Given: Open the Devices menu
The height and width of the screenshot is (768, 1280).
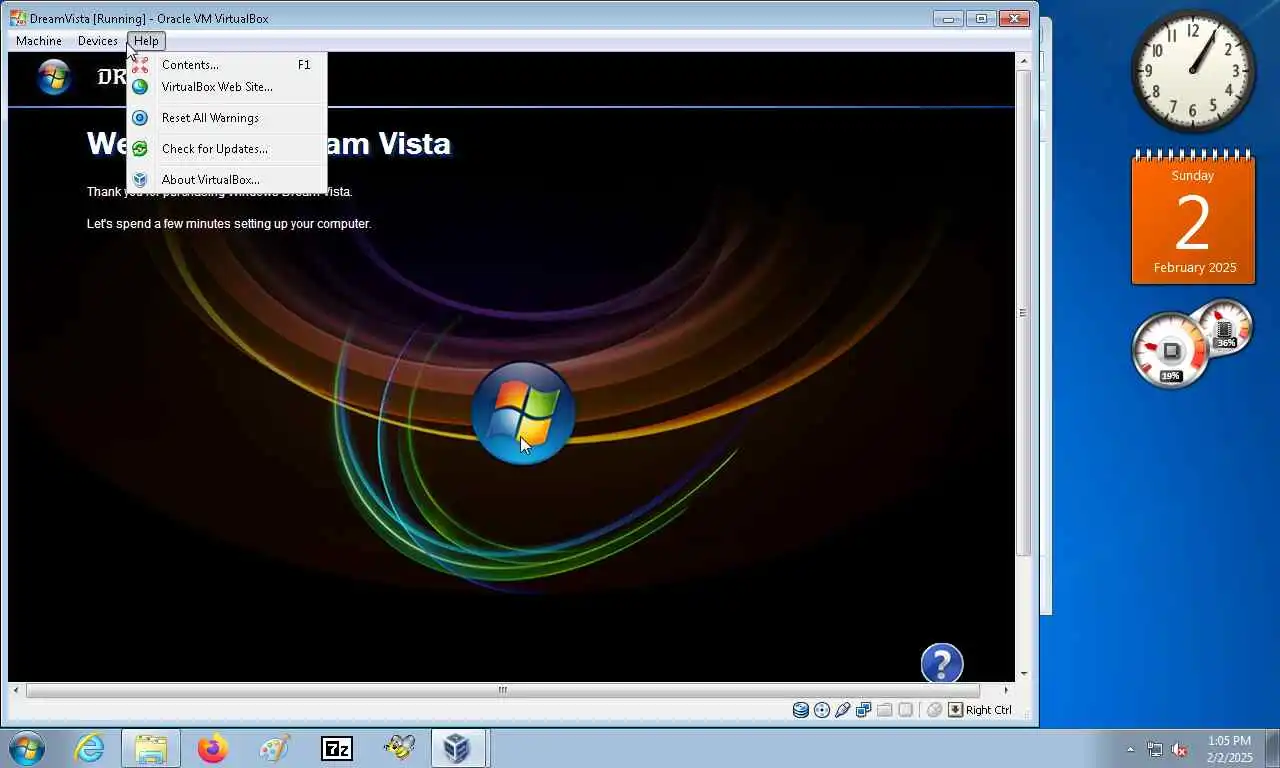Looking at the screenshot, I should pyautogui.click(x=97, y=41).
